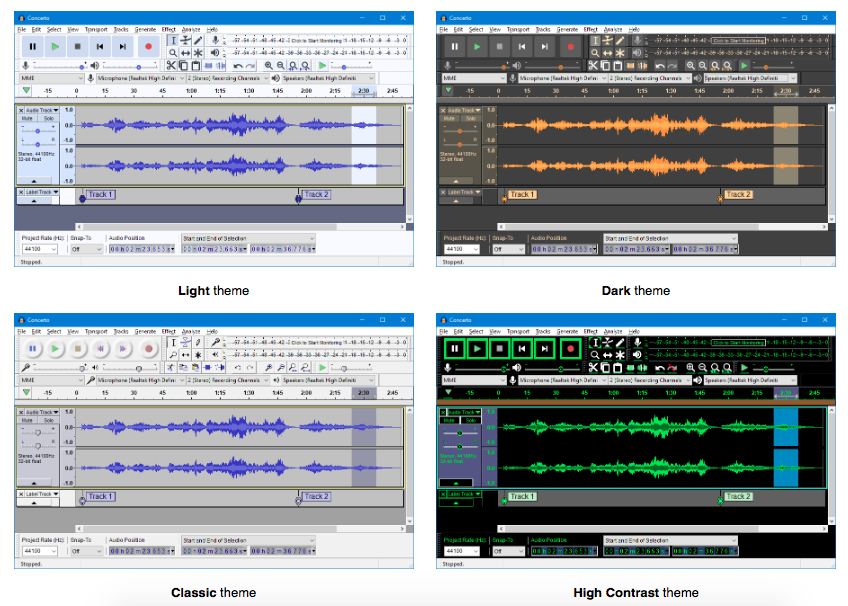Select the Draw pencil tool in Light theme

pyautogui.click(x=198, y=40)
